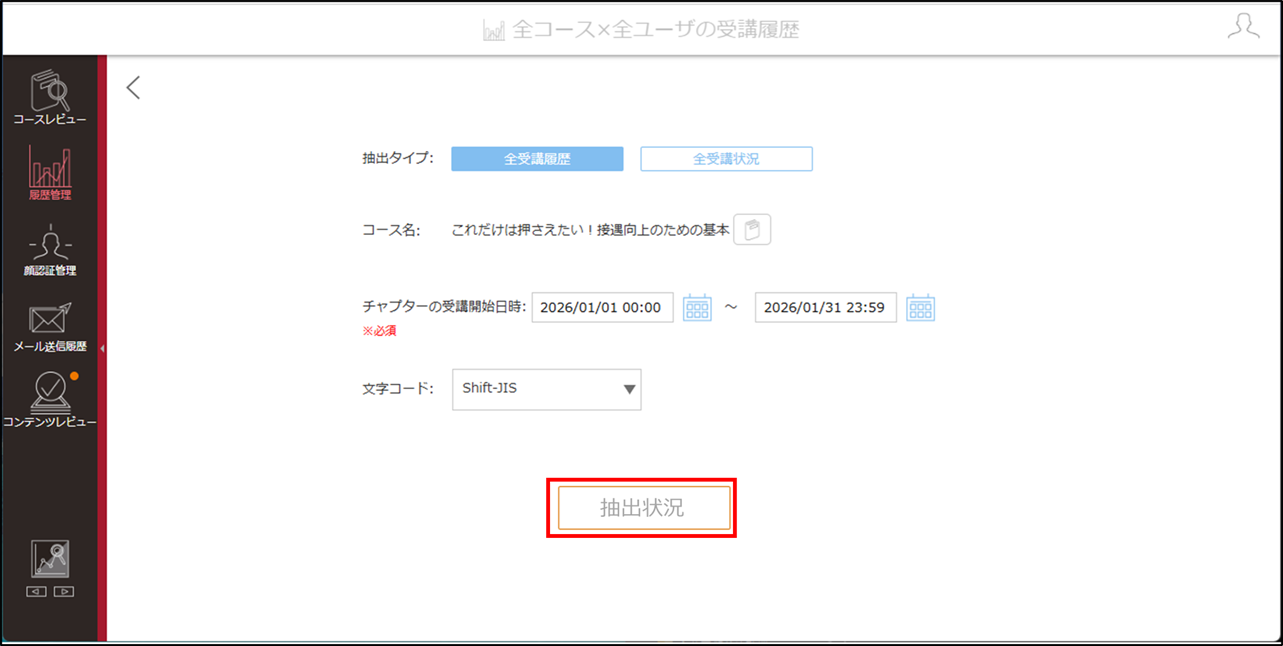Image resolution: width=1283 pixels, height=646 pixels.
Task: Click the 全コース×全ユーザの受講履歴 title
Action: pos(656,30)
